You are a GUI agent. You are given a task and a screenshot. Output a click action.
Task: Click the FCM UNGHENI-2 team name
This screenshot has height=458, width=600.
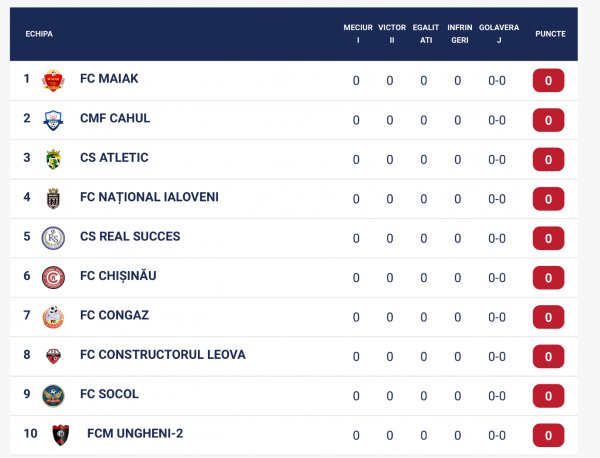click(135, 433)
